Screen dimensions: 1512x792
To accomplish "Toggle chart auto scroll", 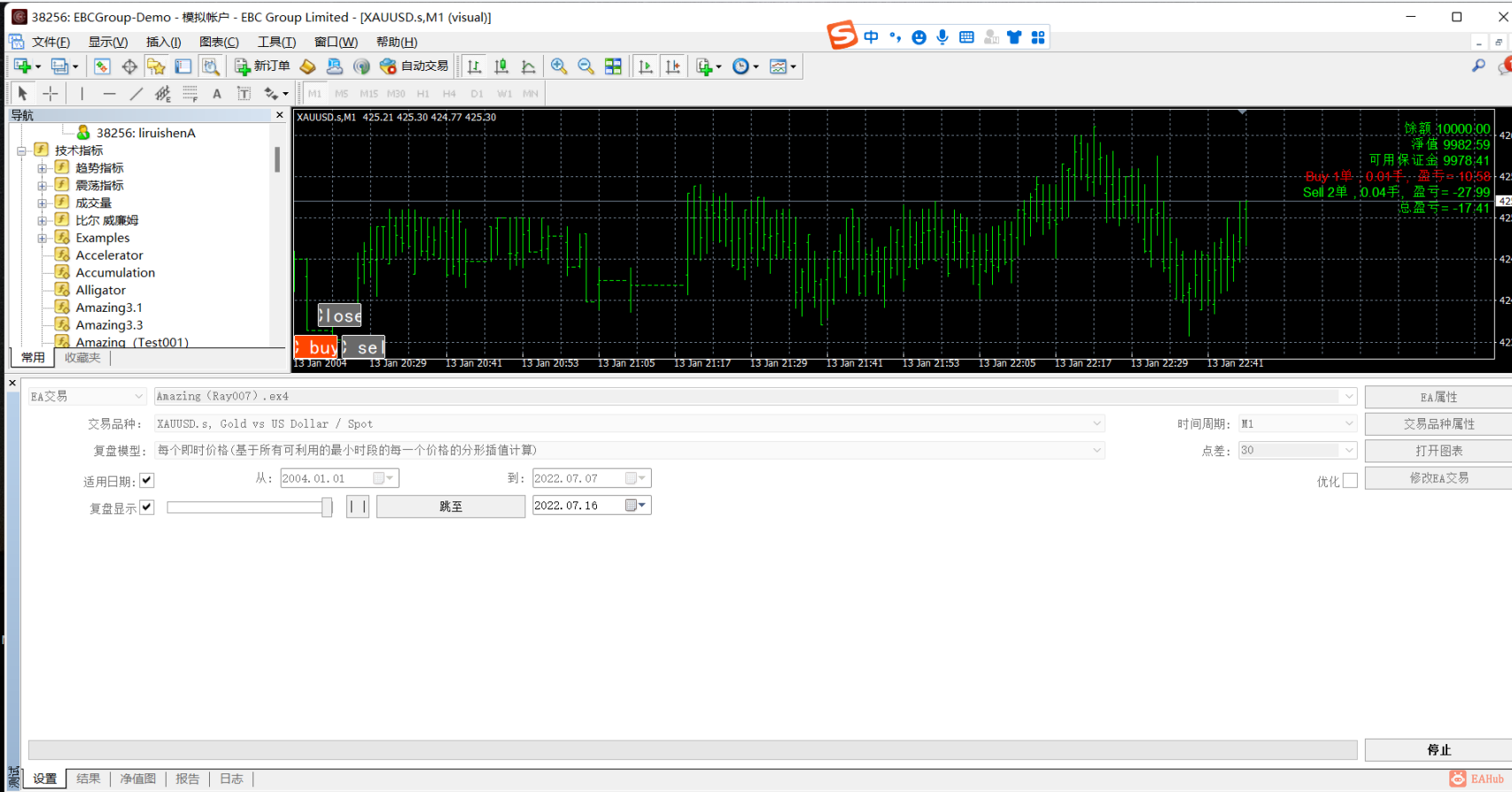I will tap(646, 66).
